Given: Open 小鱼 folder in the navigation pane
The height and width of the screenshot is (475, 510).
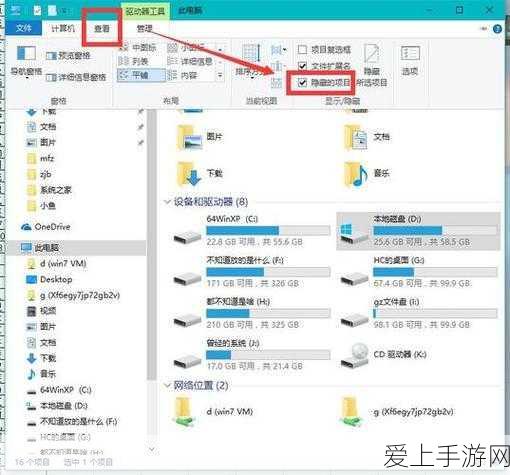Looking at the screenshot, I should [41, 206].
